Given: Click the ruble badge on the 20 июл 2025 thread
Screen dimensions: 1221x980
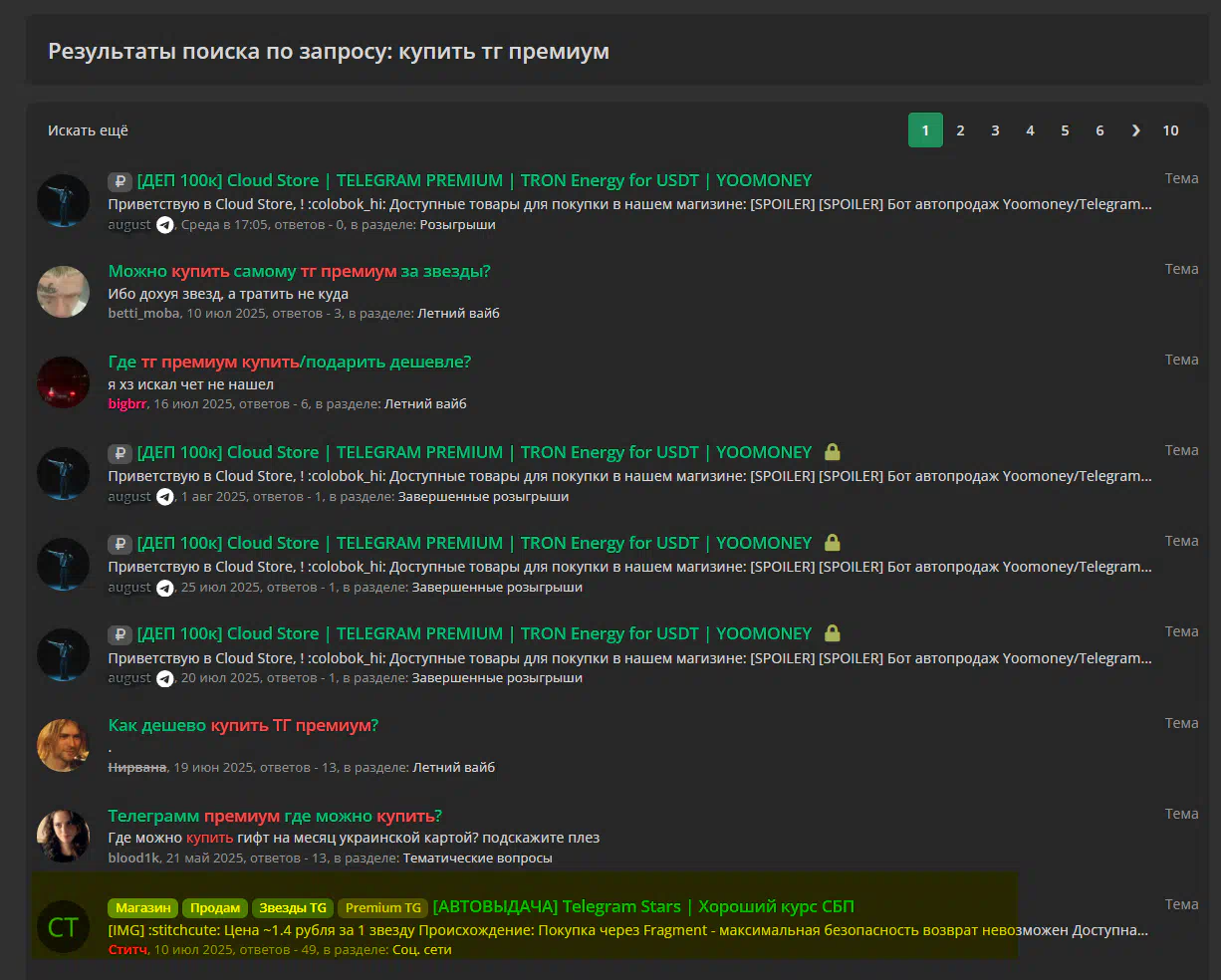Looking at the screenshot, I should [120, 634].
